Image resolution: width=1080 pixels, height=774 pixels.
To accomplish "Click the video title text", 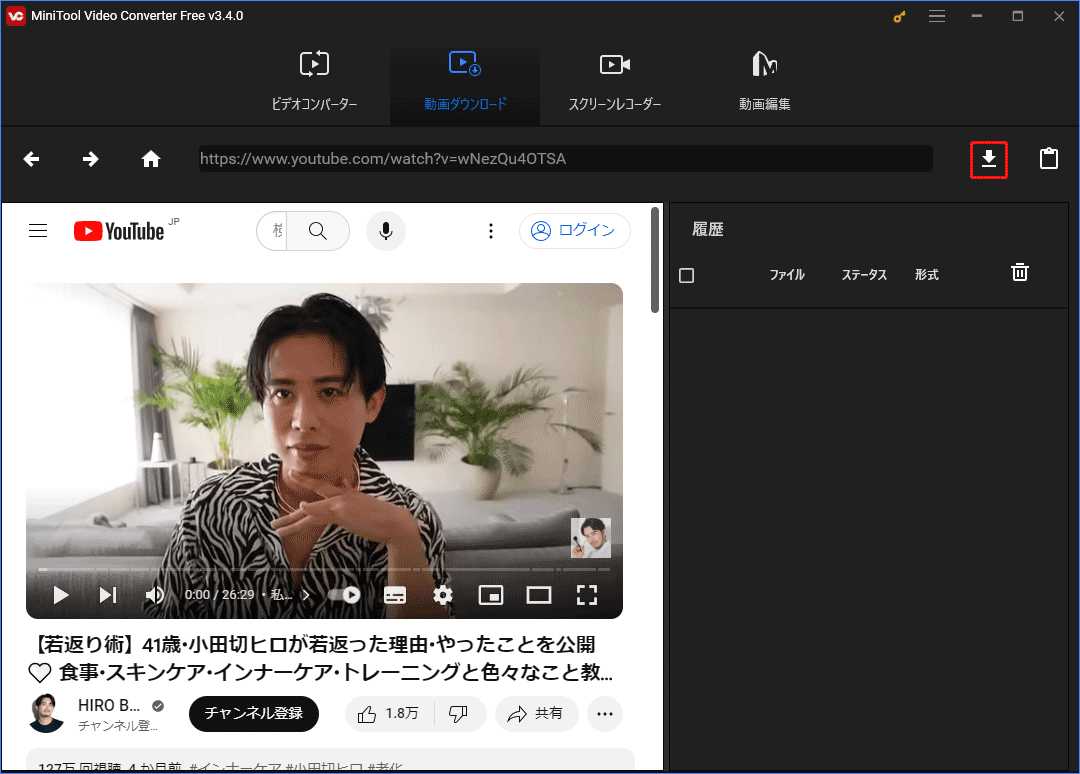I will 322,658.
